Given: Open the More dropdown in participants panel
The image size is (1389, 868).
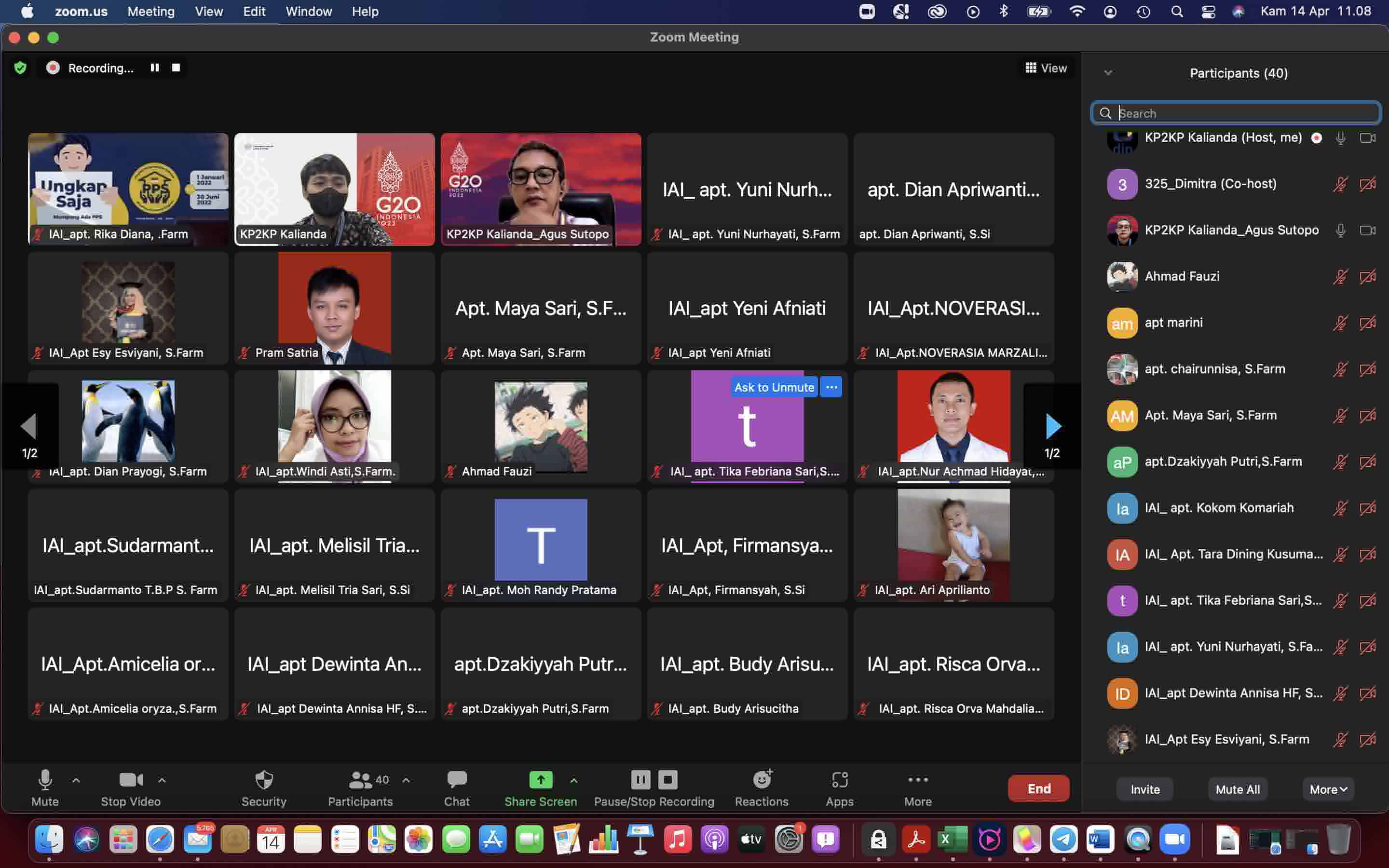Looking at the screenshot, I should 1328,789.
